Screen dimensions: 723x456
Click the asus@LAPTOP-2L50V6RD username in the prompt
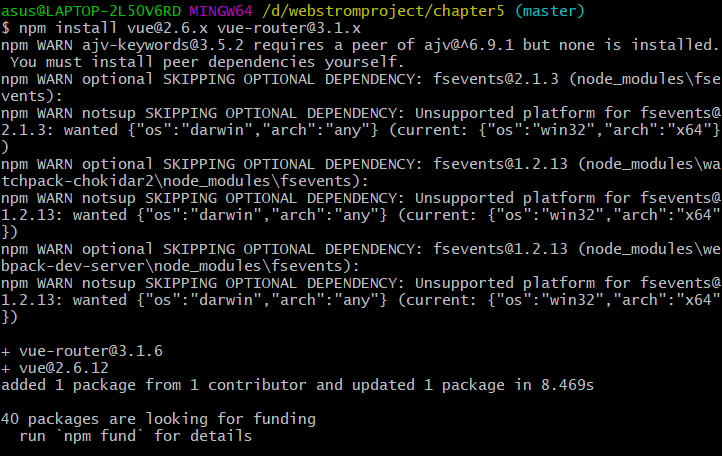pos(89,11)
